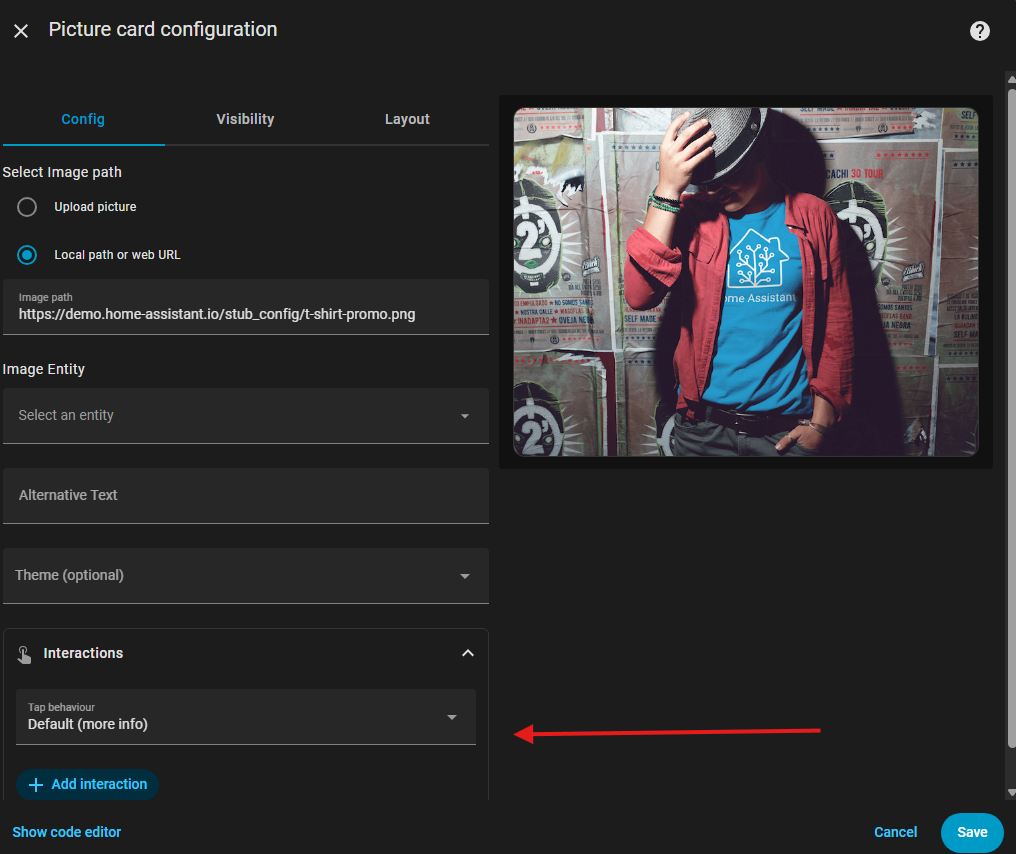
Task: Open the help icon at top right
Action: click(979, 31)
